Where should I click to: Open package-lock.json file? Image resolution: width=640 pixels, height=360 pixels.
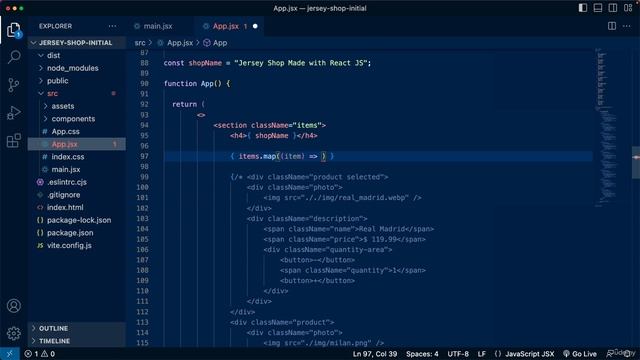click(77, 220)
